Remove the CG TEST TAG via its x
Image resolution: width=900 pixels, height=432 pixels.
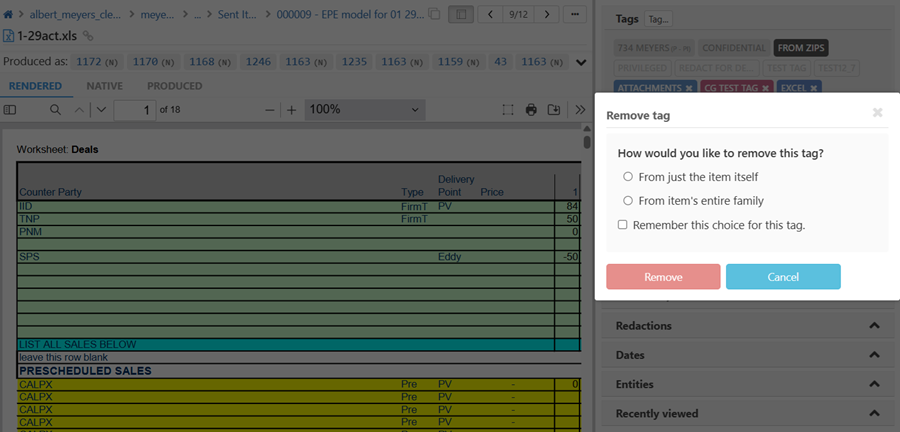[x=765, y=88]
